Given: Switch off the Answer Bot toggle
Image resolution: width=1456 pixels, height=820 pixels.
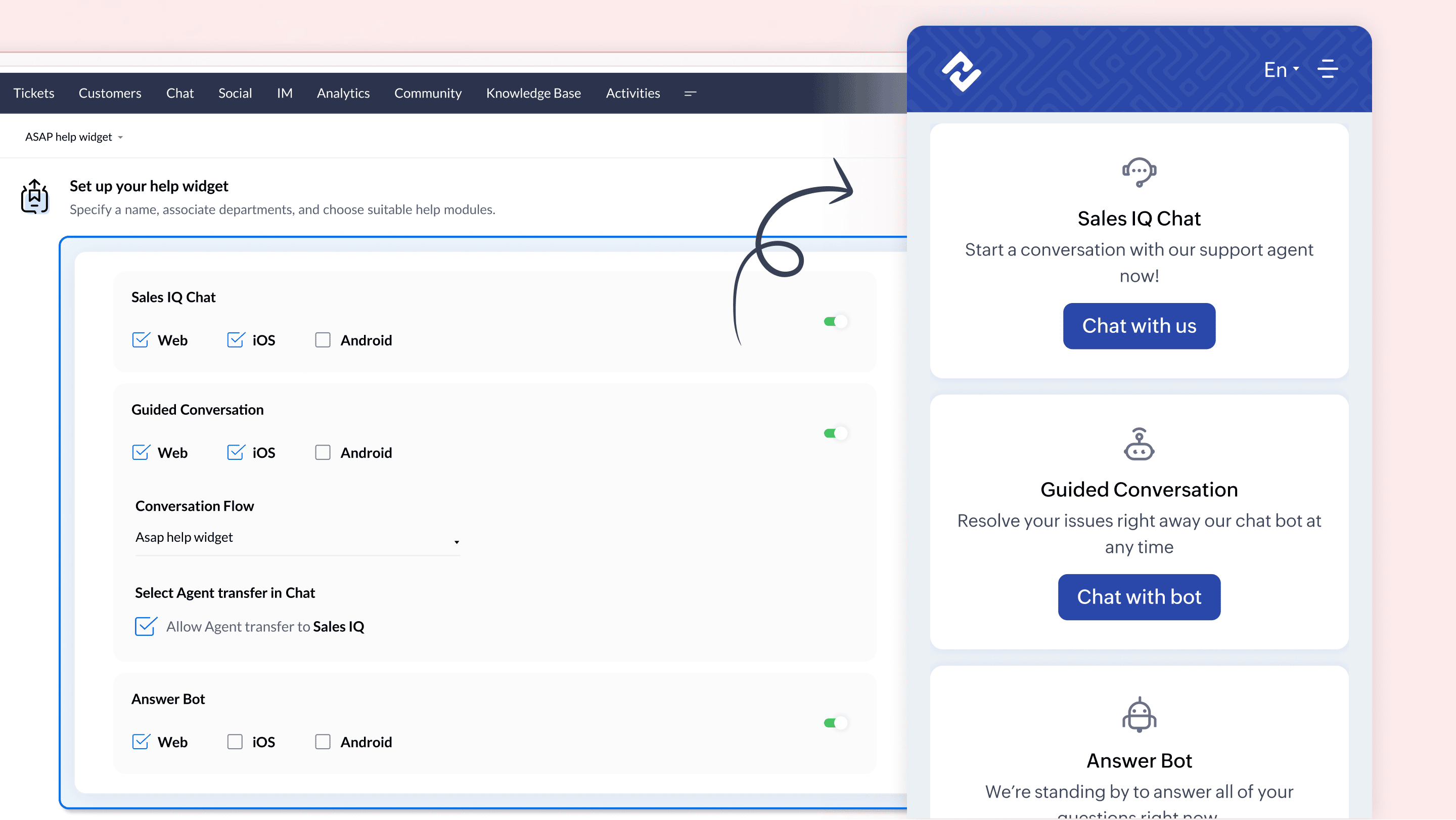Looking at the screenshot, I should coord(835,723).
